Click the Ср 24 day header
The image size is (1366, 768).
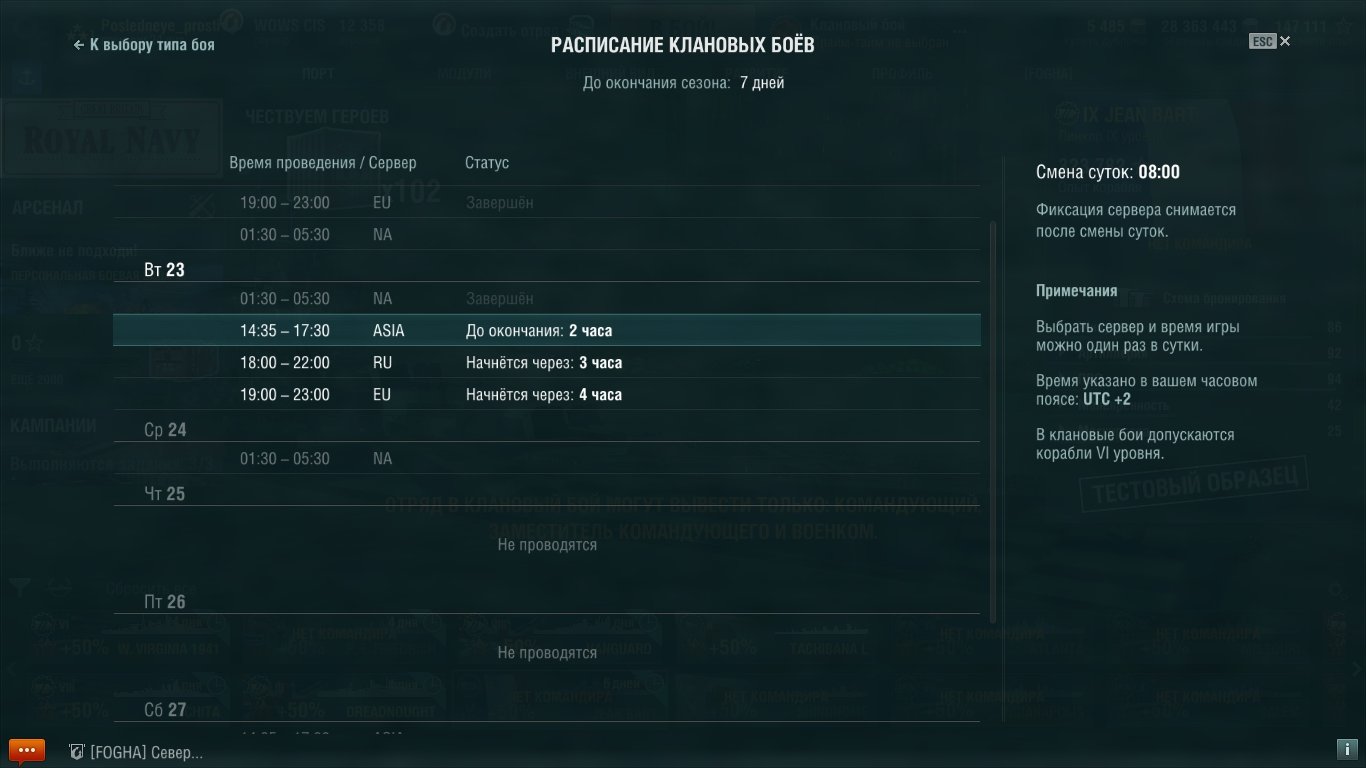pyautogui.click(x=166, y=430)
